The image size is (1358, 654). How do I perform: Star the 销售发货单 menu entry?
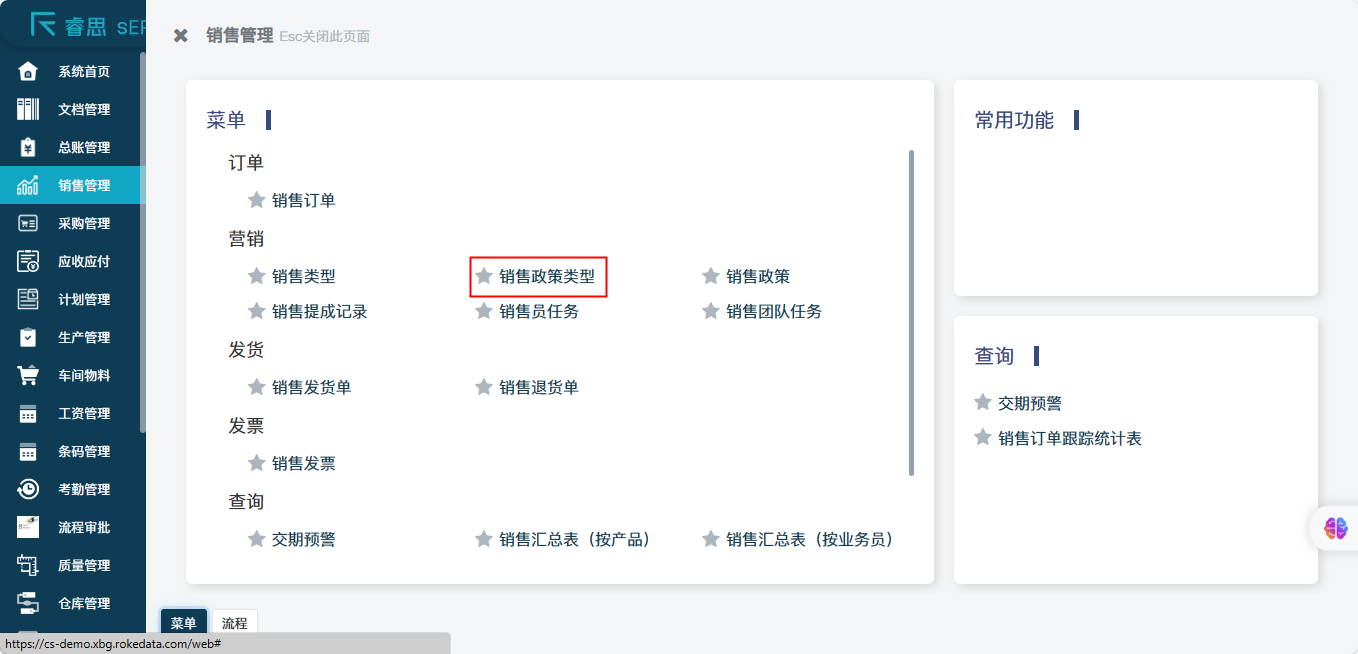[257, 387]
